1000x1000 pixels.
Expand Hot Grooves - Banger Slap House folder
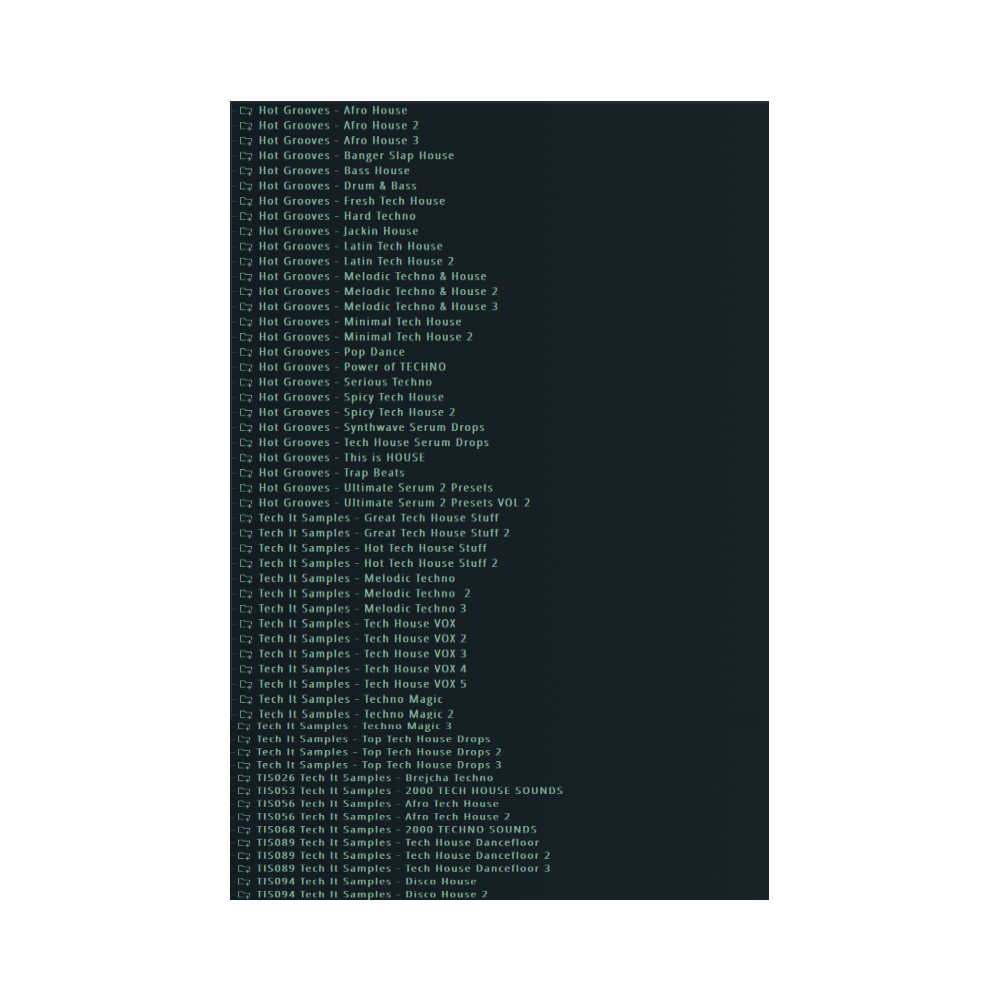tap(355, 156)
